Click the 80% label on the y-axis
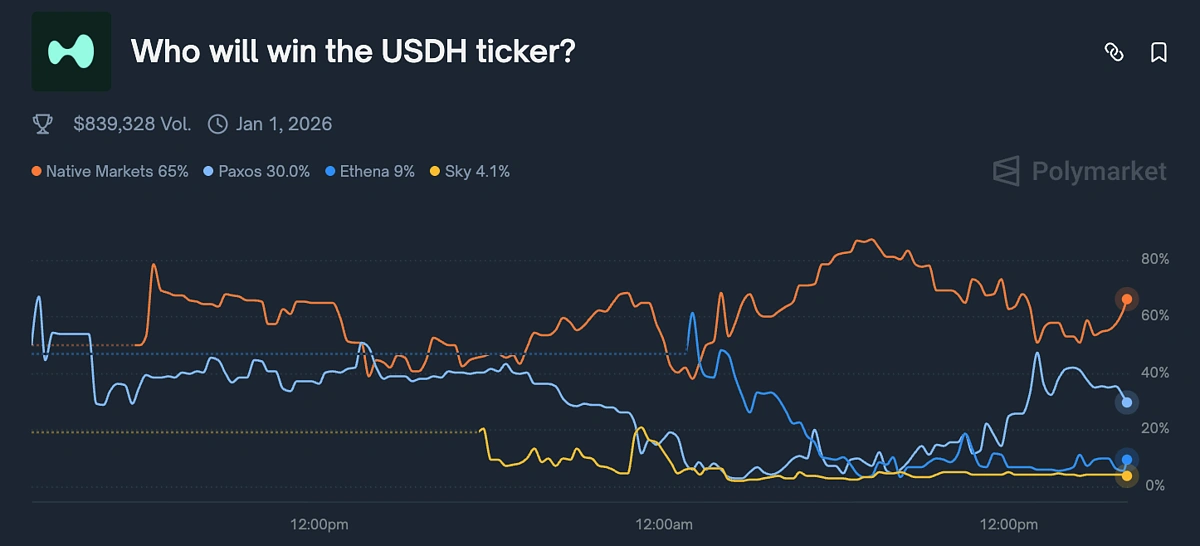Viewport: 1200px width, 546px height. coord(1154,260)
